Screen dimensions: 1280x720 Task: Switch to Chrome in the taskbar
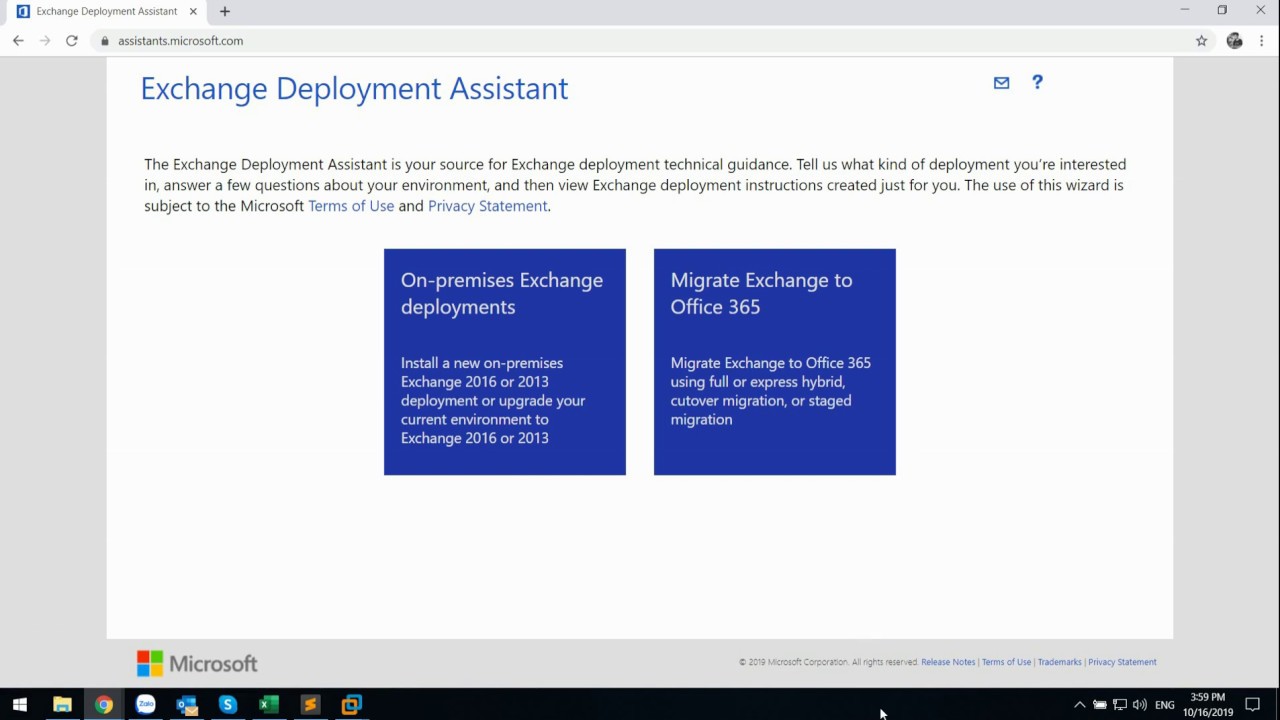104,704
